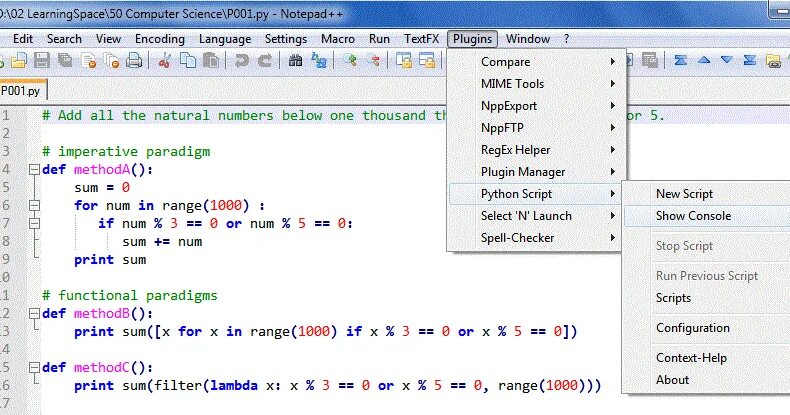Expand the Compare submenu arrow
The height and width of the screenshot is (415, 790).
coord(613,62)
